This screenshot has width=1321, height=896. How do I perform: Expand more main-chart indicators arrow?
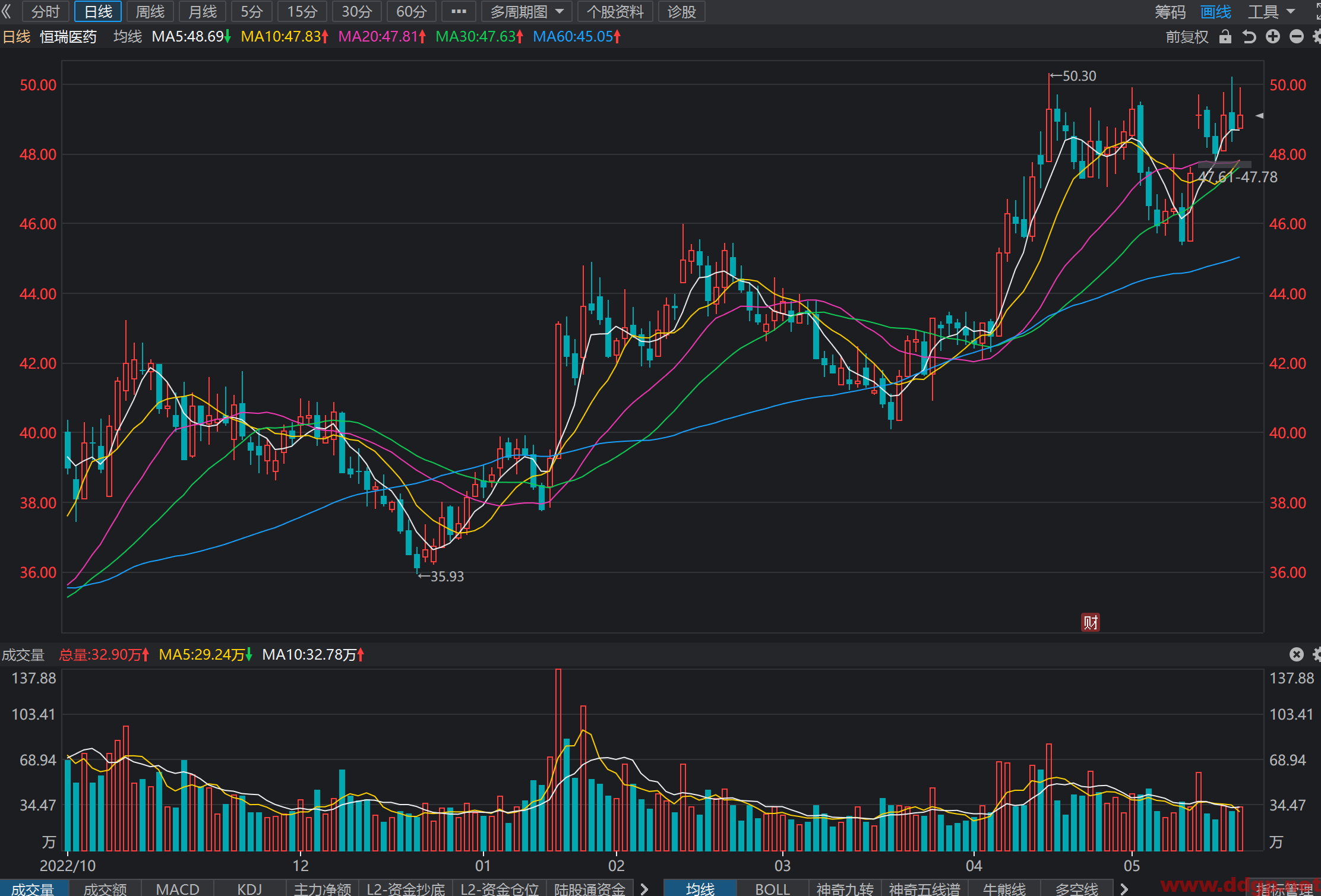[1124, 888]
